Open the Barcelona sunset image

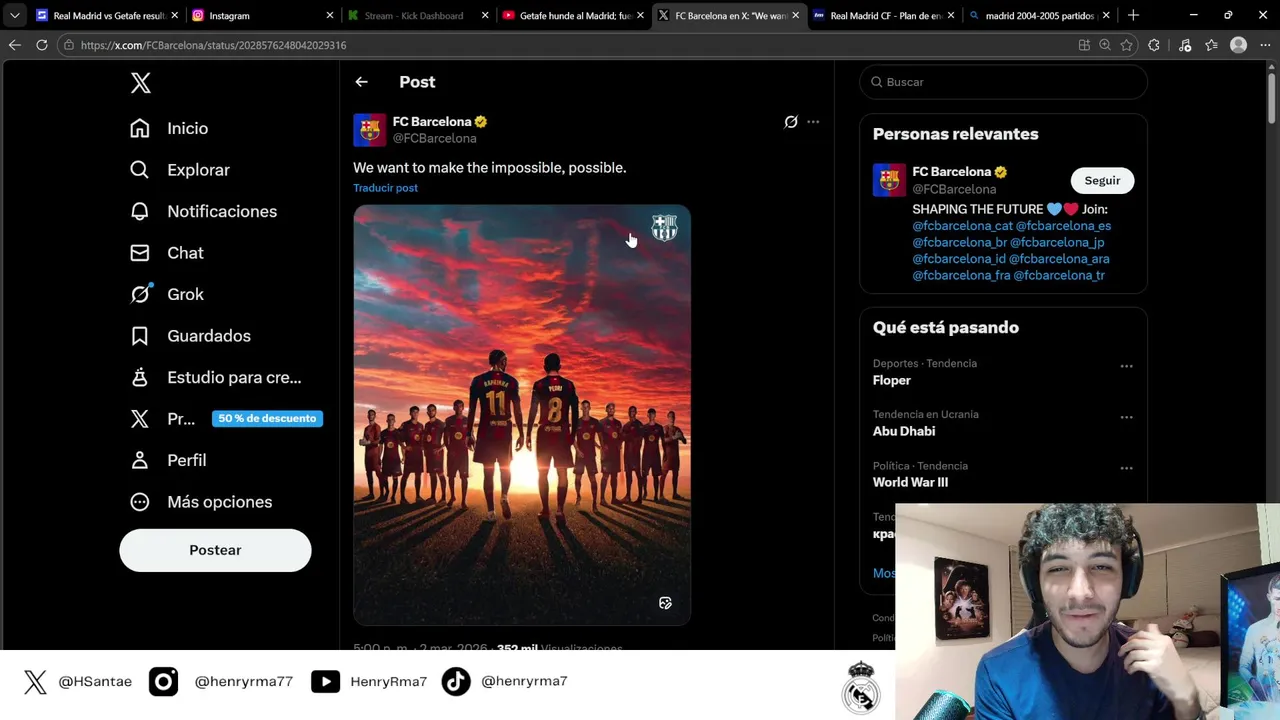pyautogui.click(x=522, y=415)
